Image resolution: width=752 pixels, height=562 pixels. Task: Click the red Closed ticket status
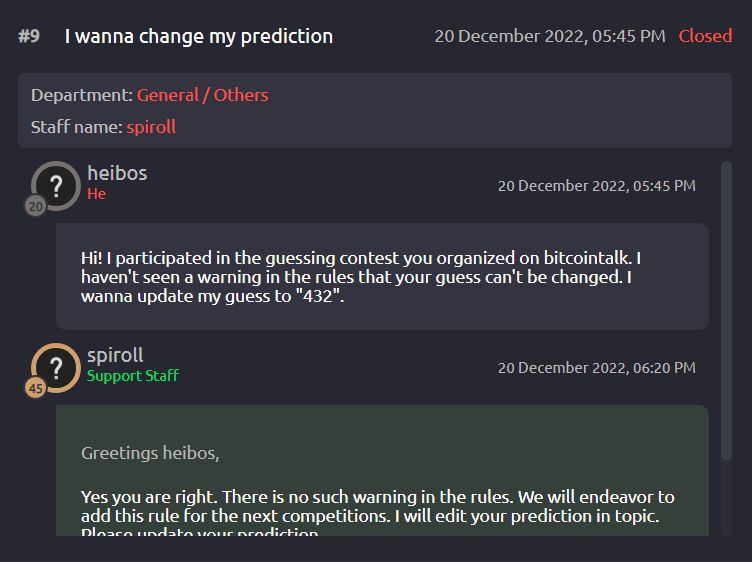[x=705, y=36]
